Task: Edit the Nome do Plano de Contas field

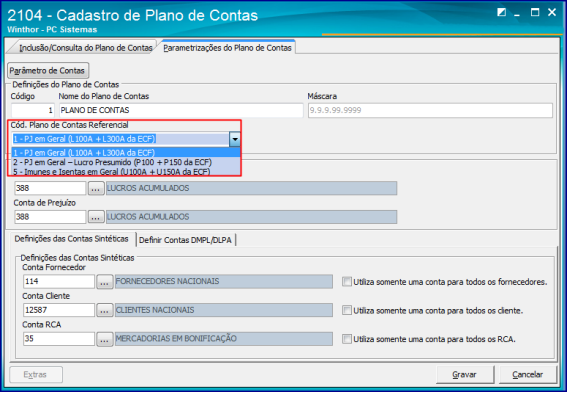Action: click(181, 110)
